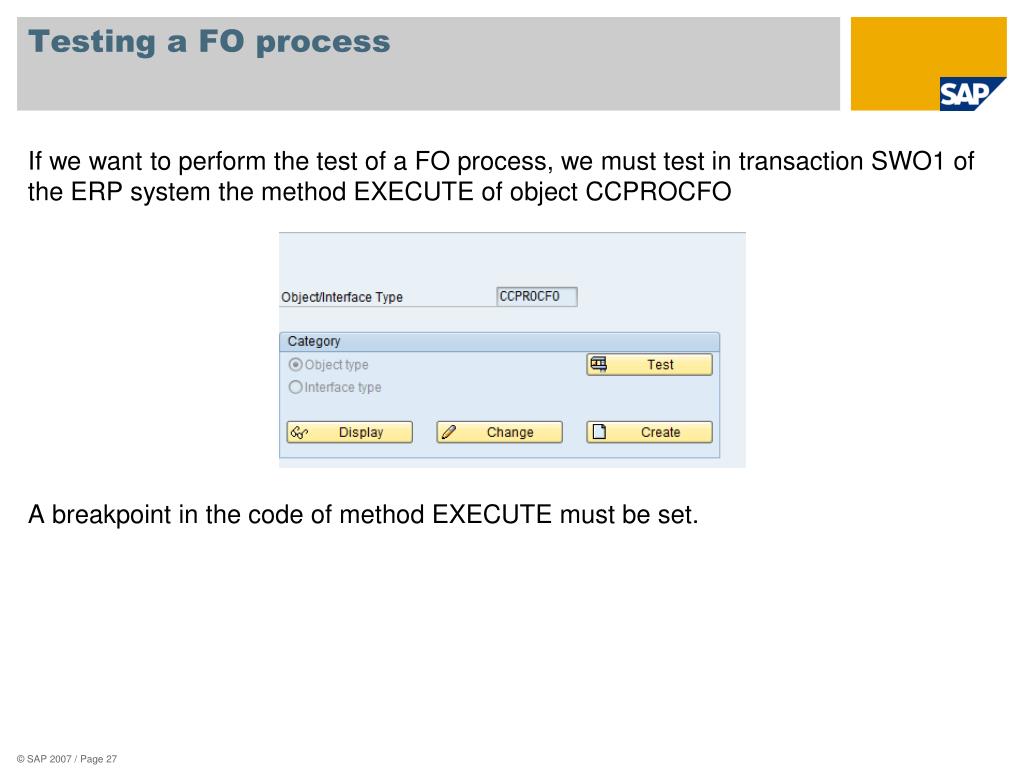Image resolution: width=1024 pixels, height=768 pixels.
Task: Click the 'Testing a FO process' title
Action: (209, 42)
